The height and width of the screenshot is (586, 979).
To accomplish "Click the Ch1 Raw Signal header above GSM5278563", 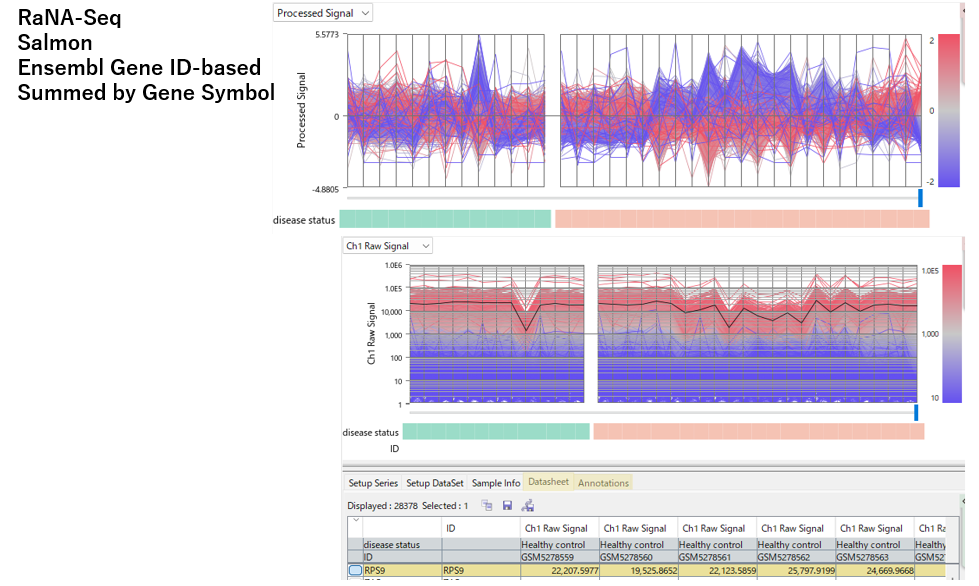I will (874, 528).
